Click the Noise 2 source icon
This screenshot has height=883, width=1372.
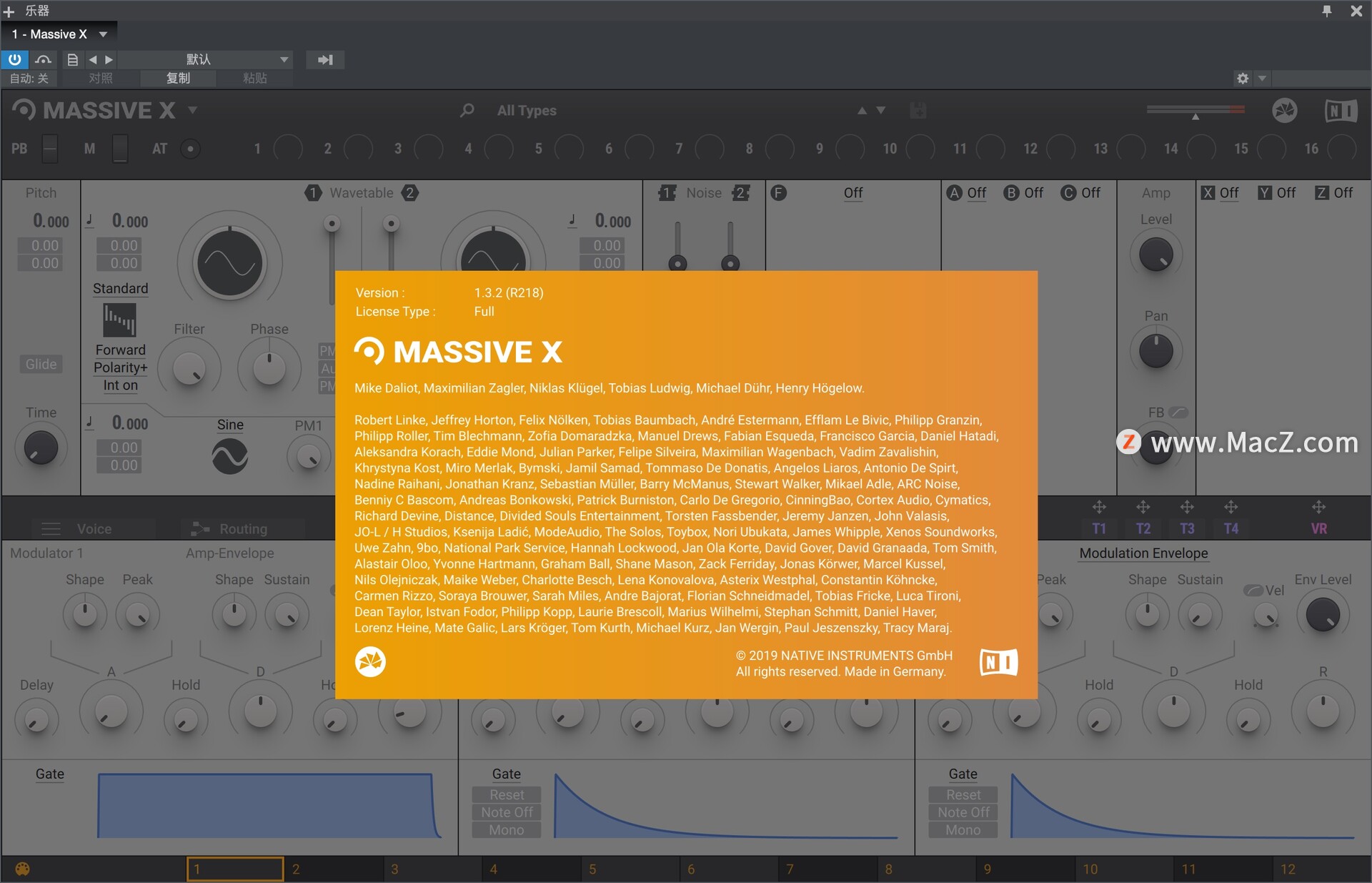click(741, 193)
